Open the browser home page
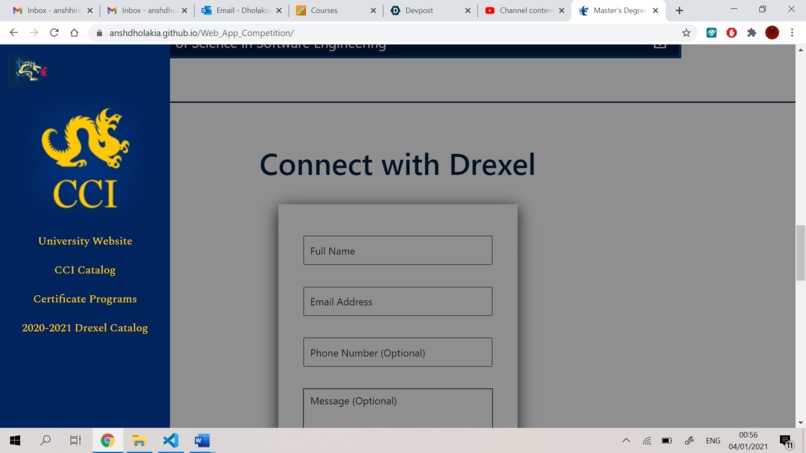This screenshot has width=806, height=453. 75,32
